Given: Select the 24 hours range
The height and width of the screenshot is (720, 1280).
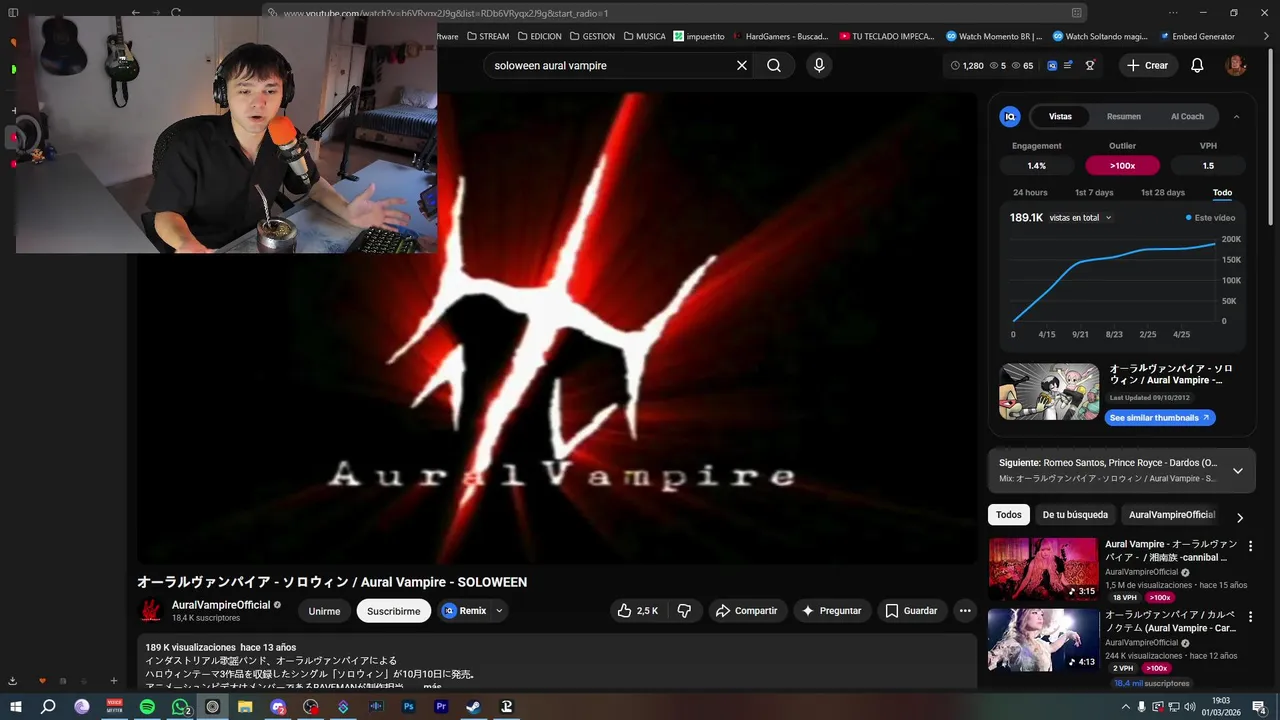Looking at the screenshot, I should [1030, 193].
